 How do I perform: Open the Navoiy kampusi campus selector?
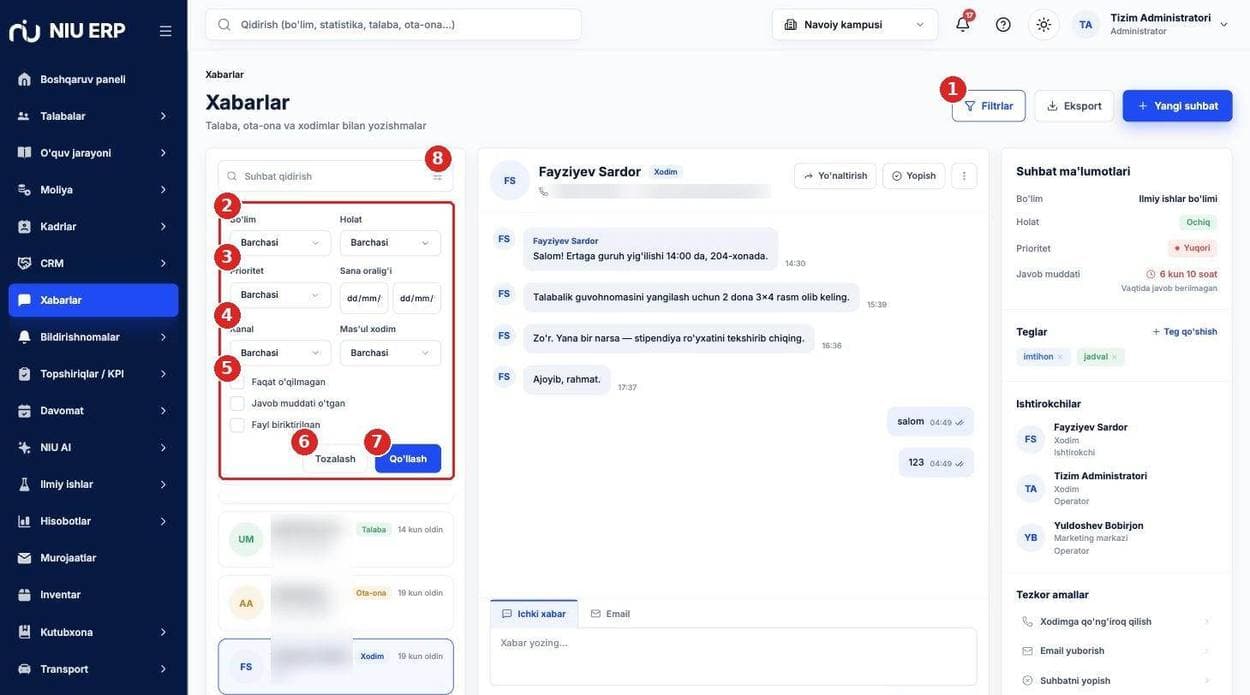(855, 25)
